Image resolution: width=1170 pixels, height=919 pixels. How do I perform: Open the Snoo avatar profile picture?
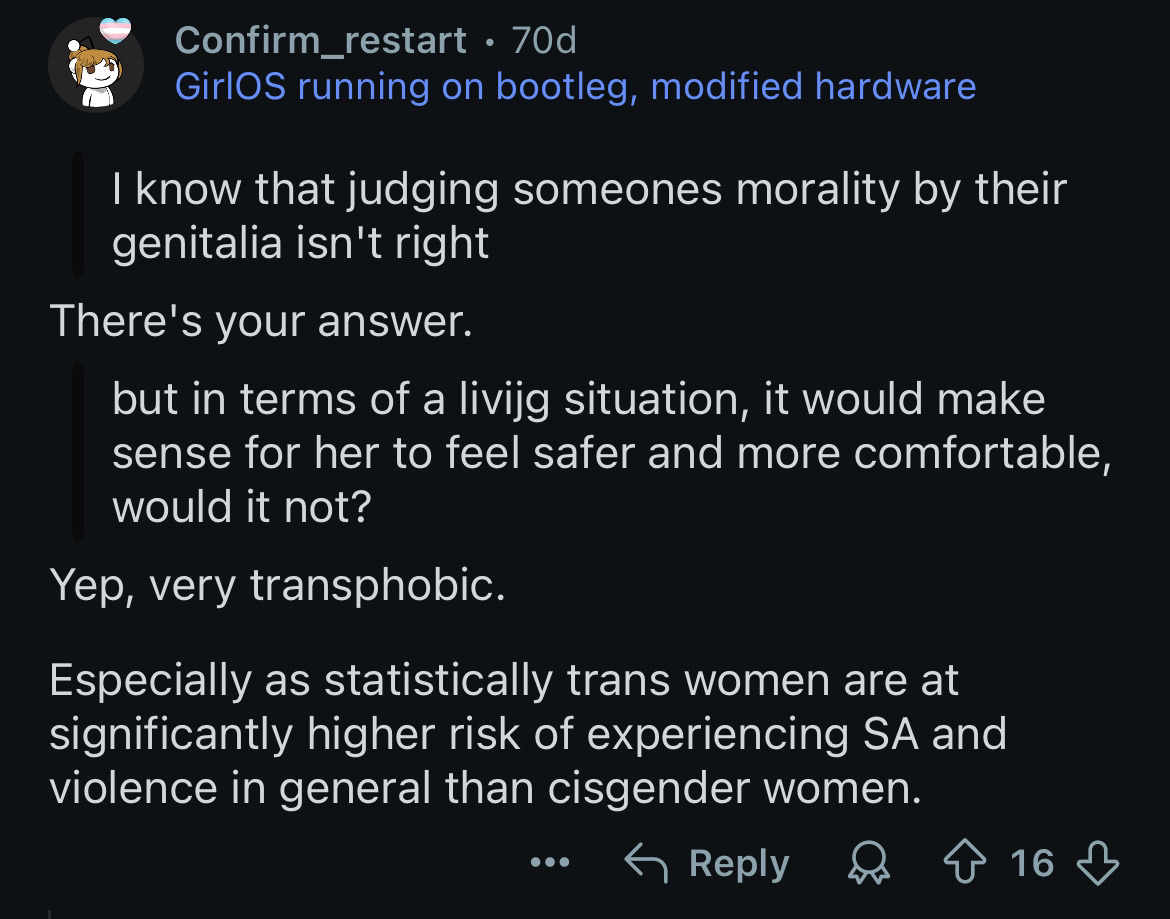point(96,65)
